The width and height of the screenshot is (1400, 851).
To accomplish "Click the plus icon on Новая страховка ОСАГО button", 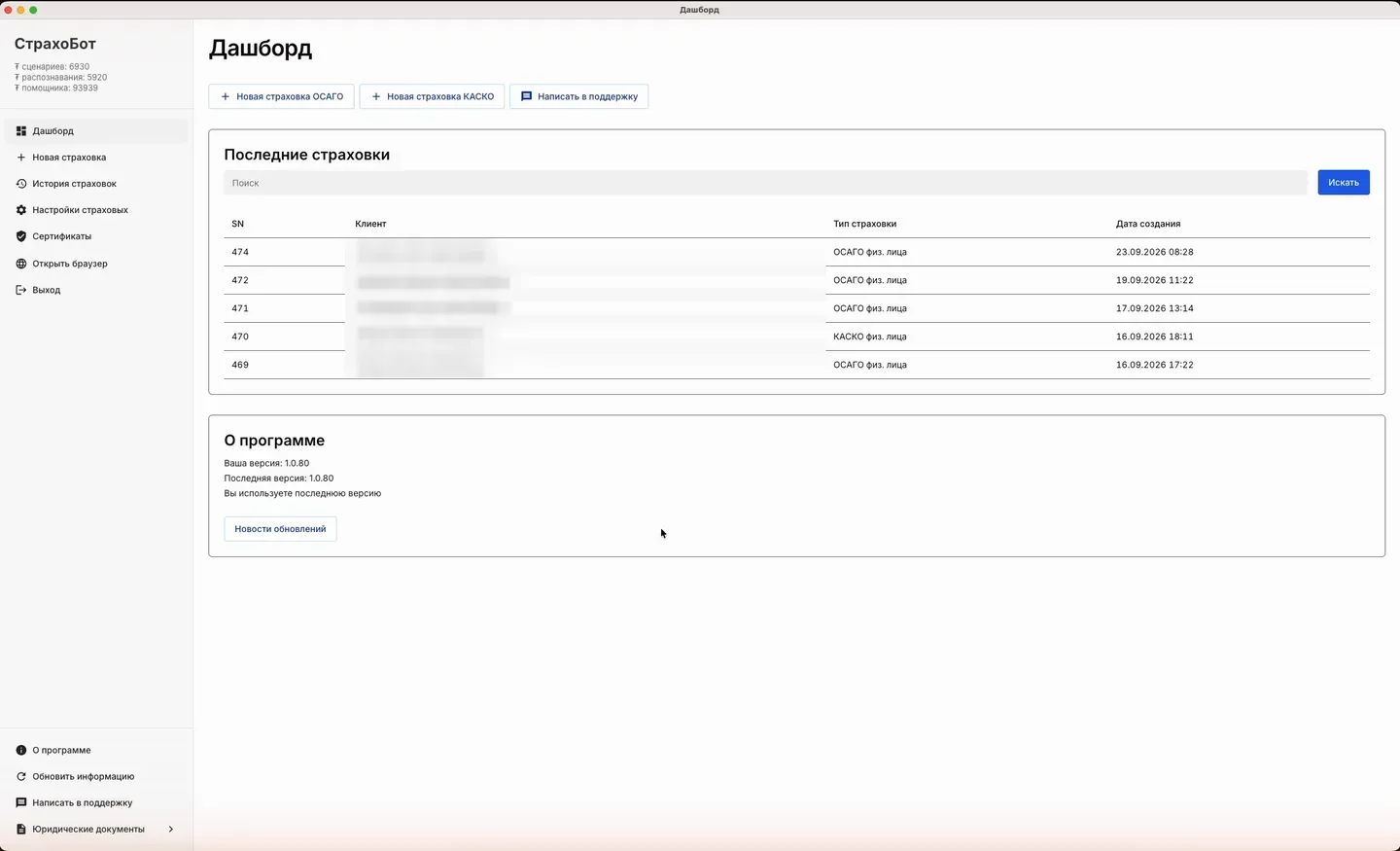I will click(x=226, y=97).
